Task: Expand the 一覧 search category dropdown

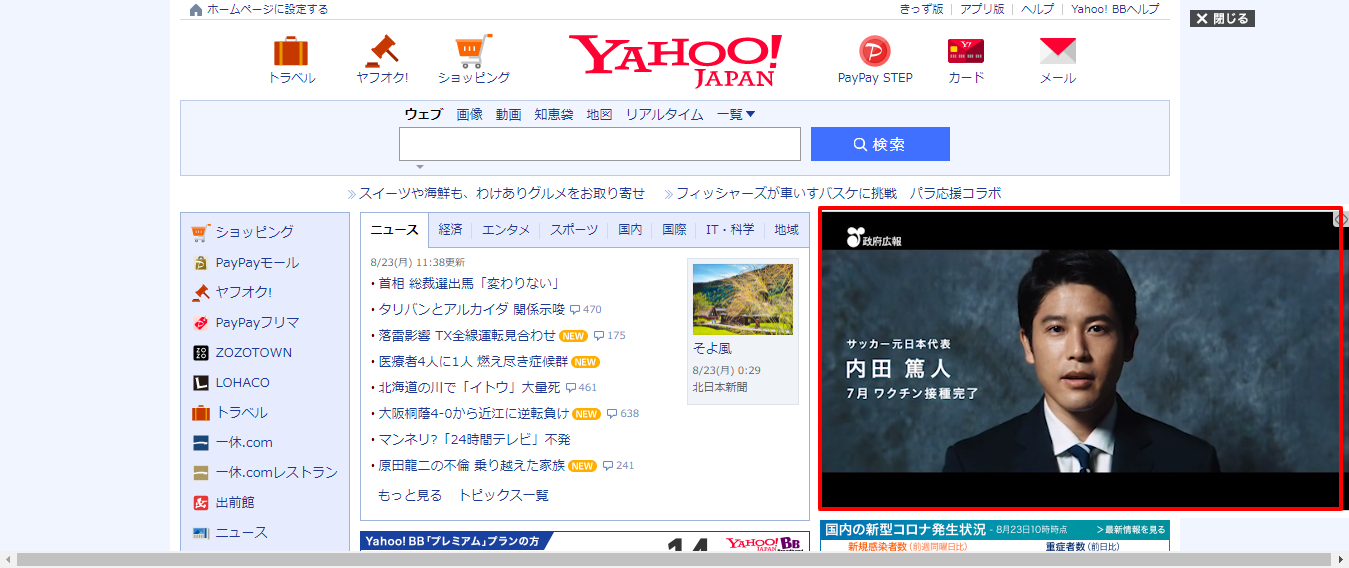Action: (736, 115)
